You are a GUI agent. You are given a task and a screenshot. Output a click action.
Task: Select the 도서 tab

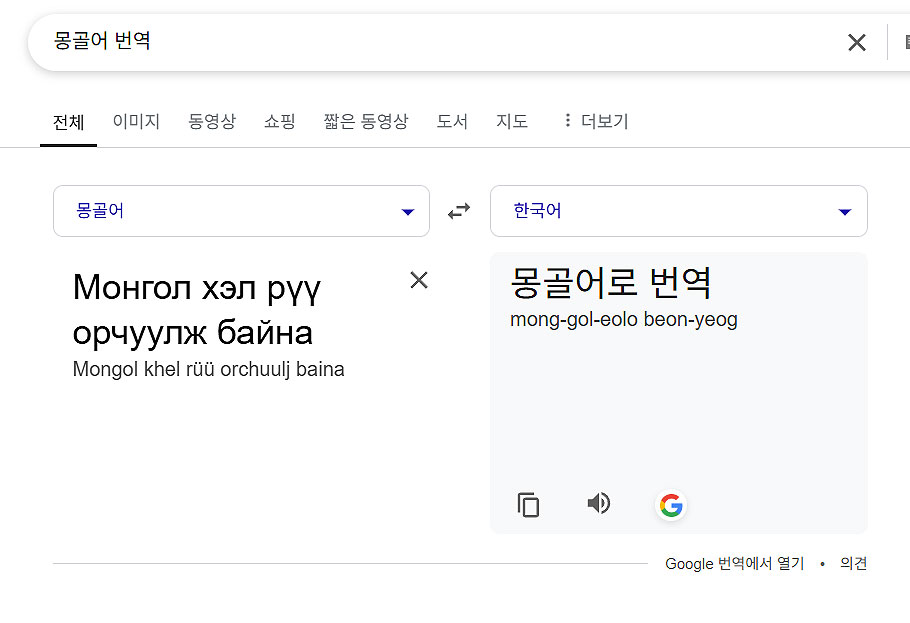tap(452, 121)
